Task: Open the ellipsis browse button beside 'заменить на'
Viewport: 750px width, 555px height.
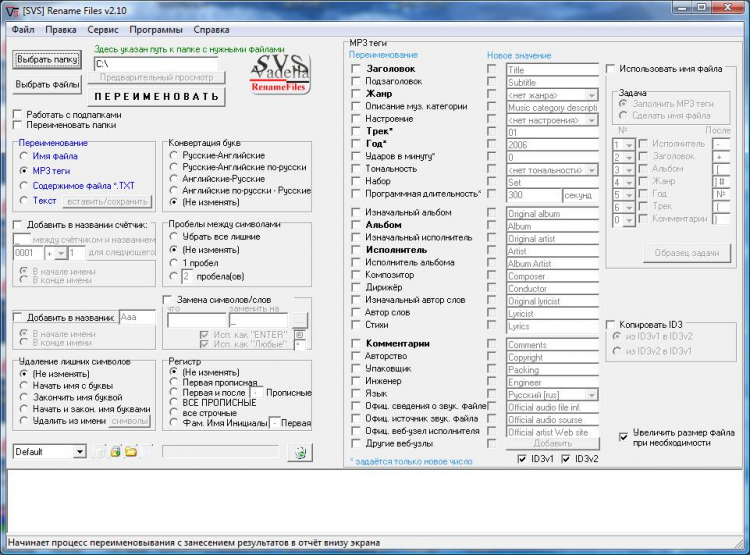Action: [x=300, y=319]
